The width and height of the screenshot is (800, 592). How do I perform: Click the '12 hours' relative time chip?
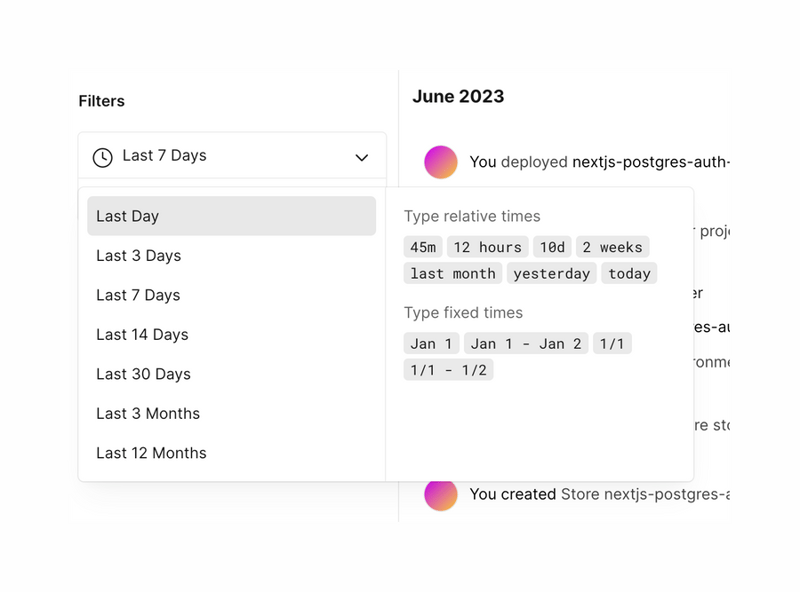point(487,247)
